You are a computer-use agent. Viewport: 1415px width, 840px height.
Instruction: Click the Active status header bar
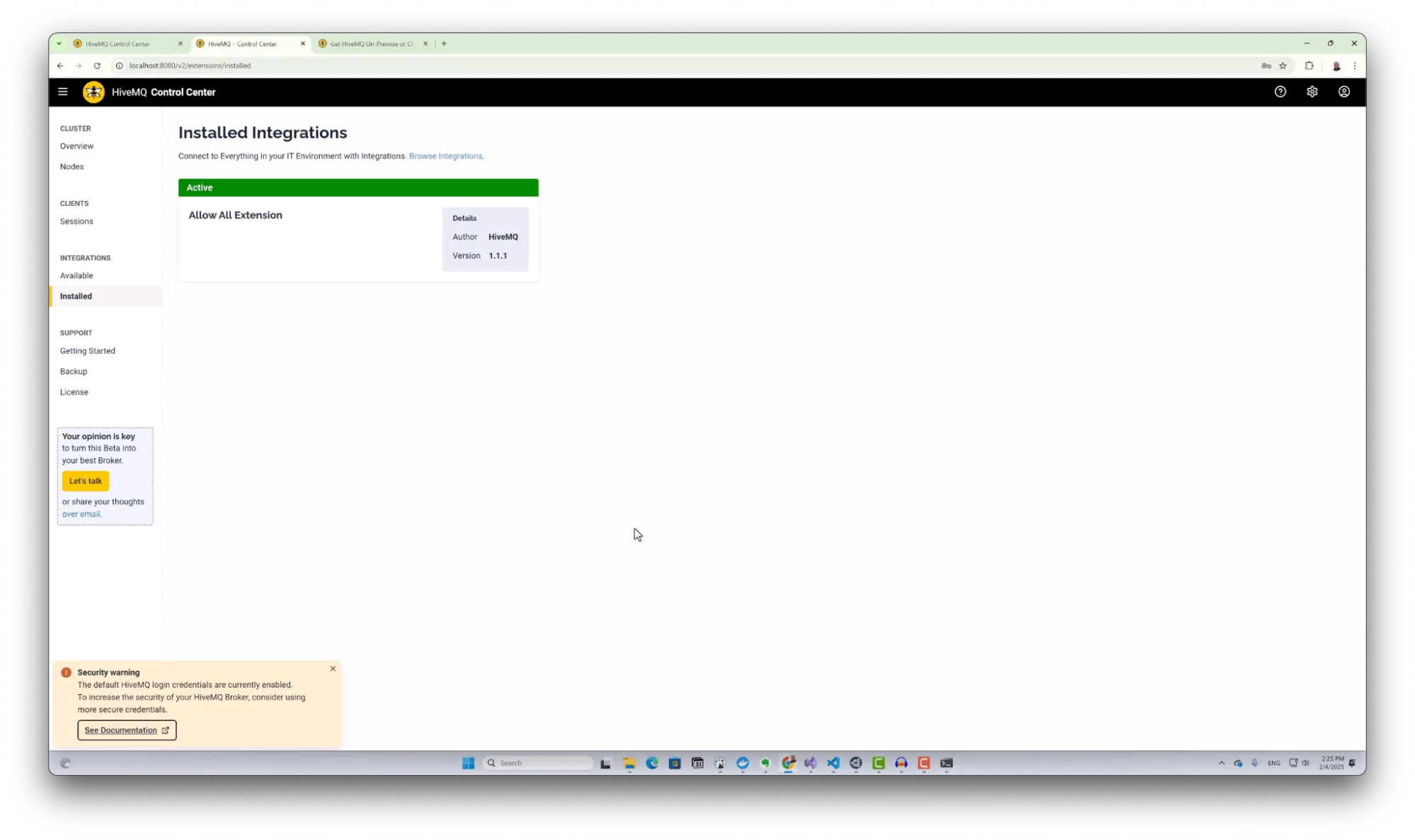[358, 188]
